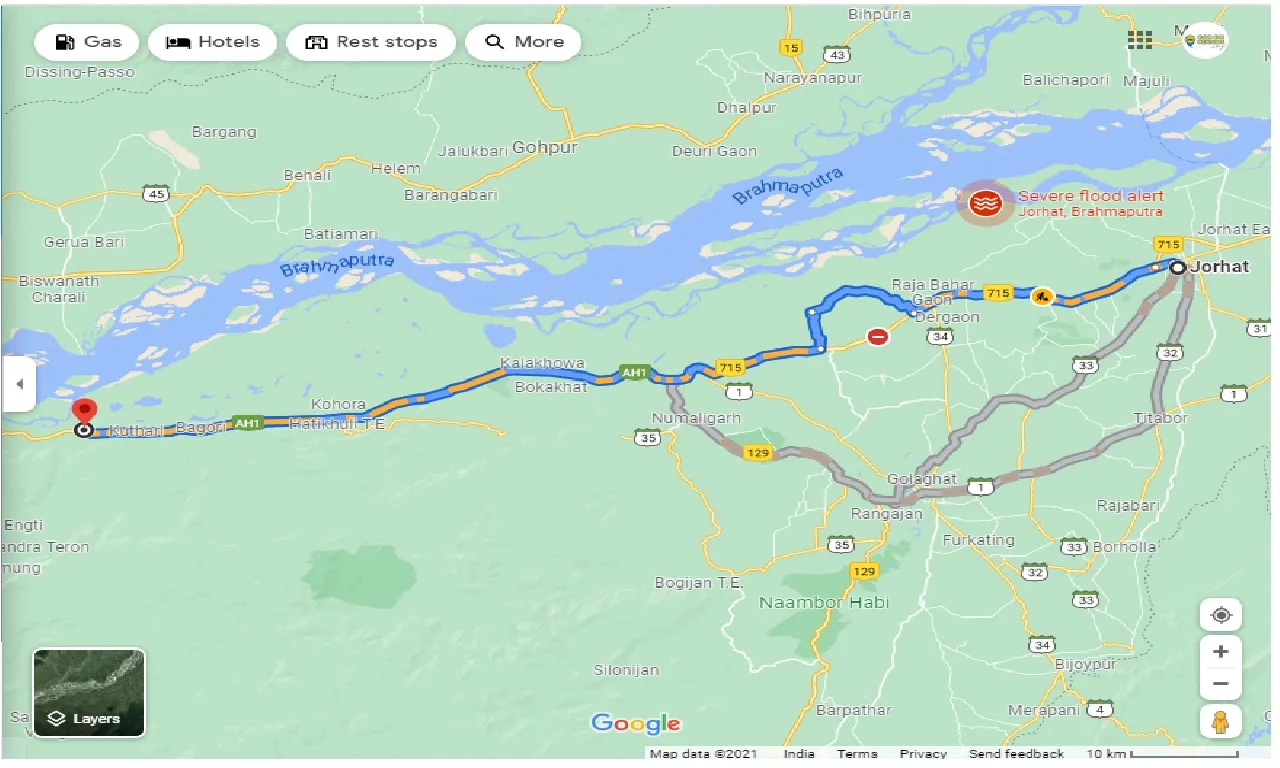Select the Hotels search chip

click(212, 42)
